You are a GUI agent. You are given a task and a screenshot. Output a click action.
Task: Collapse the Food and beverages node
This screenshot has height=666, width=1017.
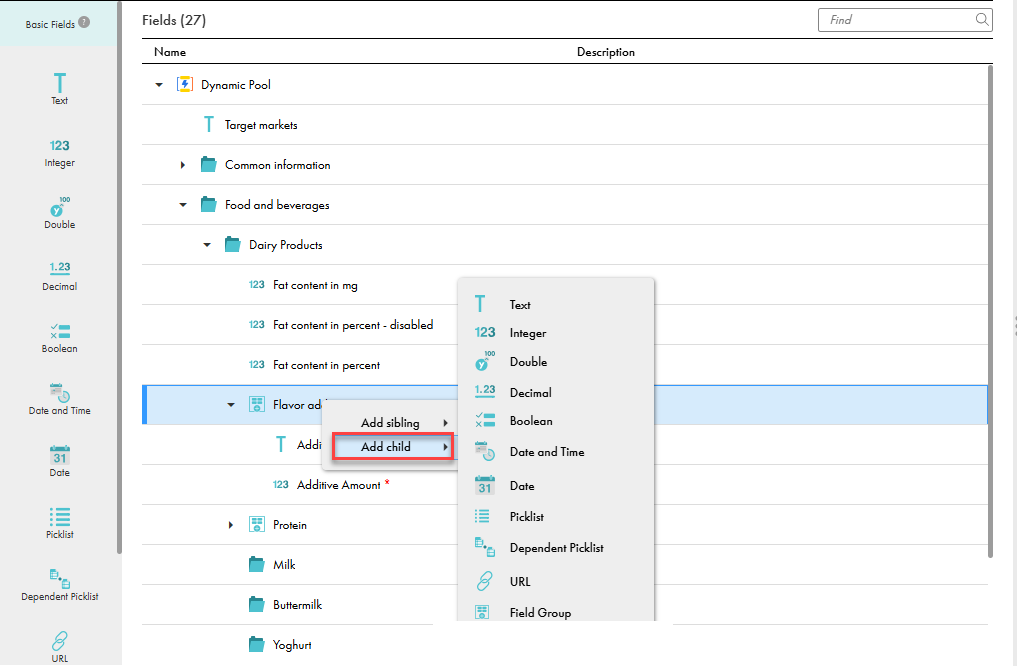coord(183,205)
